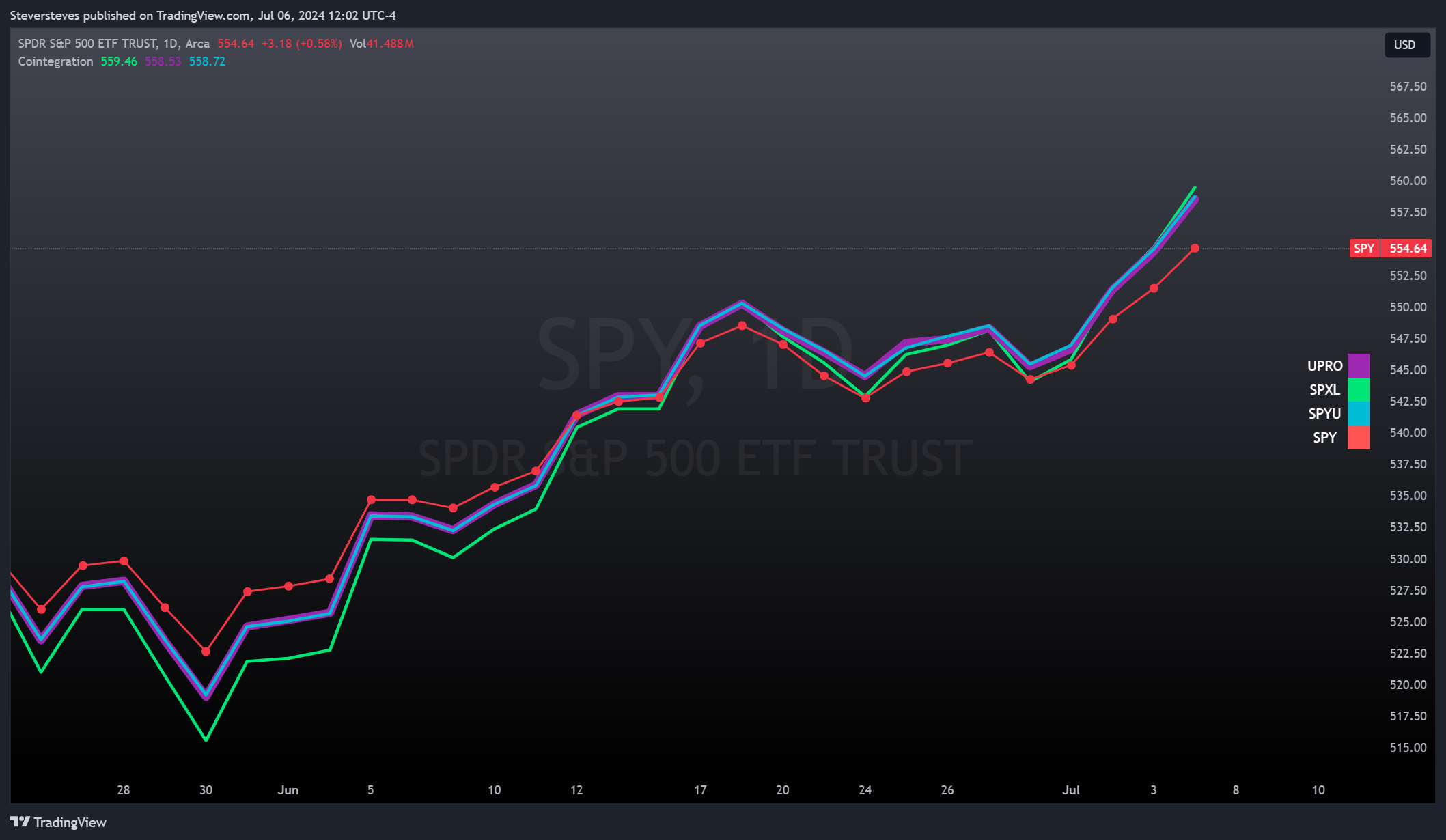Click the Steversteves published header text
1446x840 pixels.
[x=203, y=15]
